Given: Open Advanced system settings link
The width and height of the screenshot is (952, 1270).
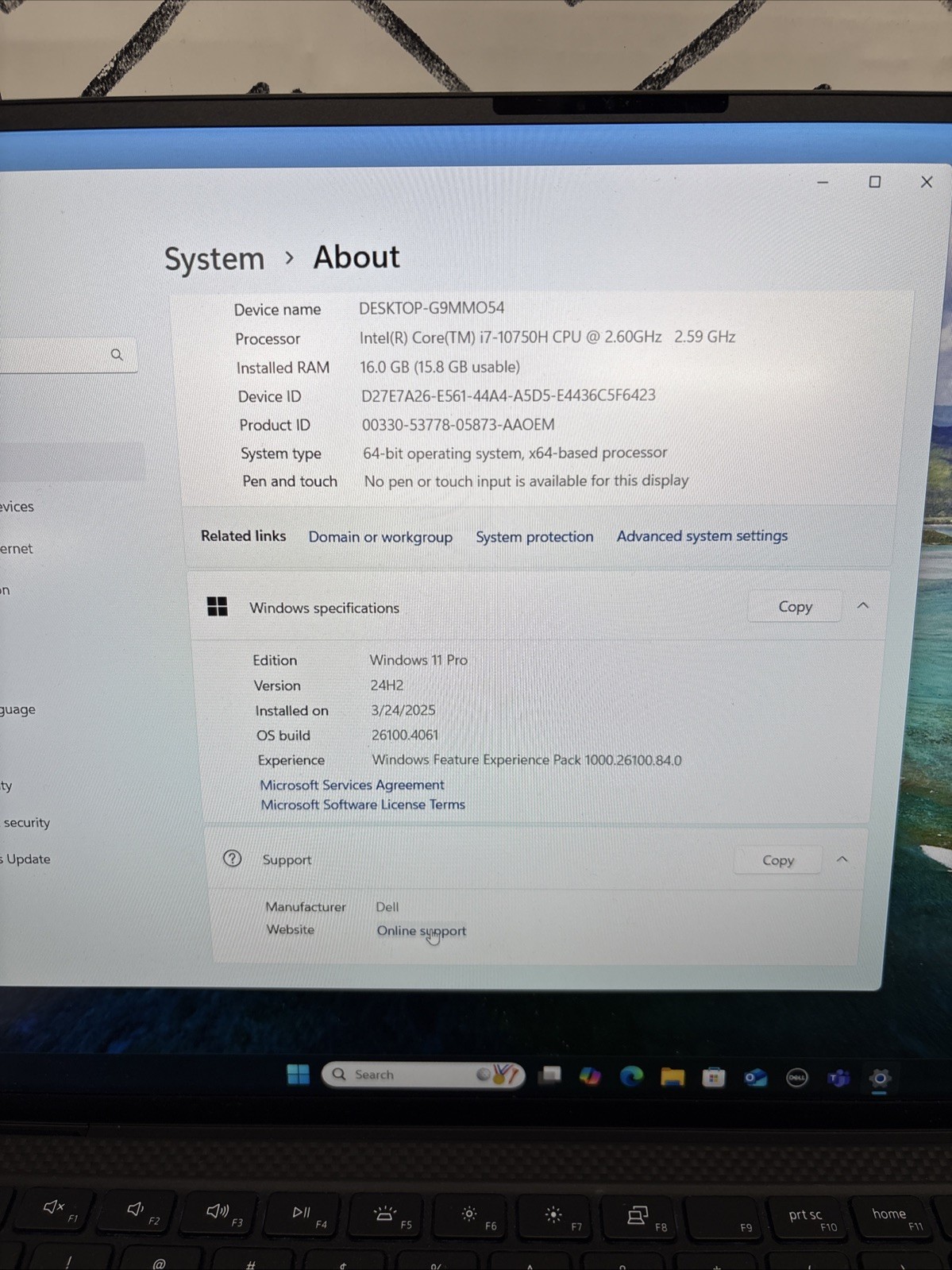Looking at the screenshot, I should tap(702, 536).
